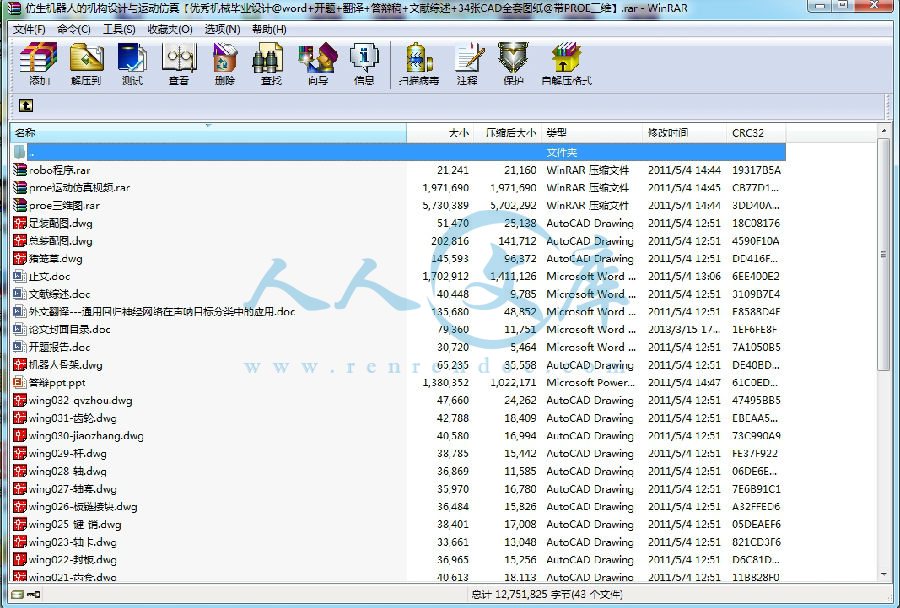Select file wing031-齿轮.dwg

tap(72, 418)
